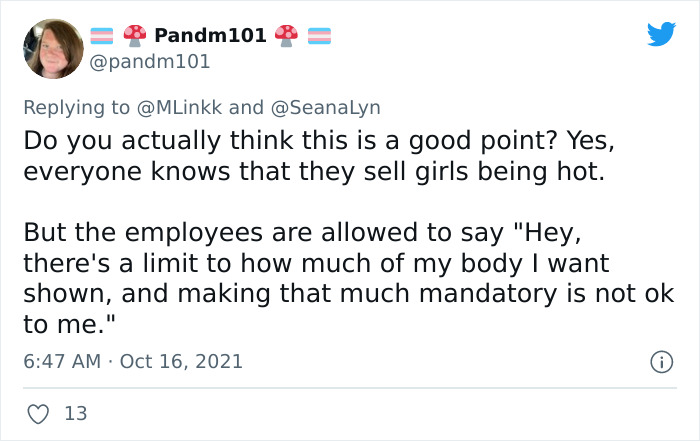Click the striped flag emoji right of the name
The image size is (700, 441).
pos(319,36)
